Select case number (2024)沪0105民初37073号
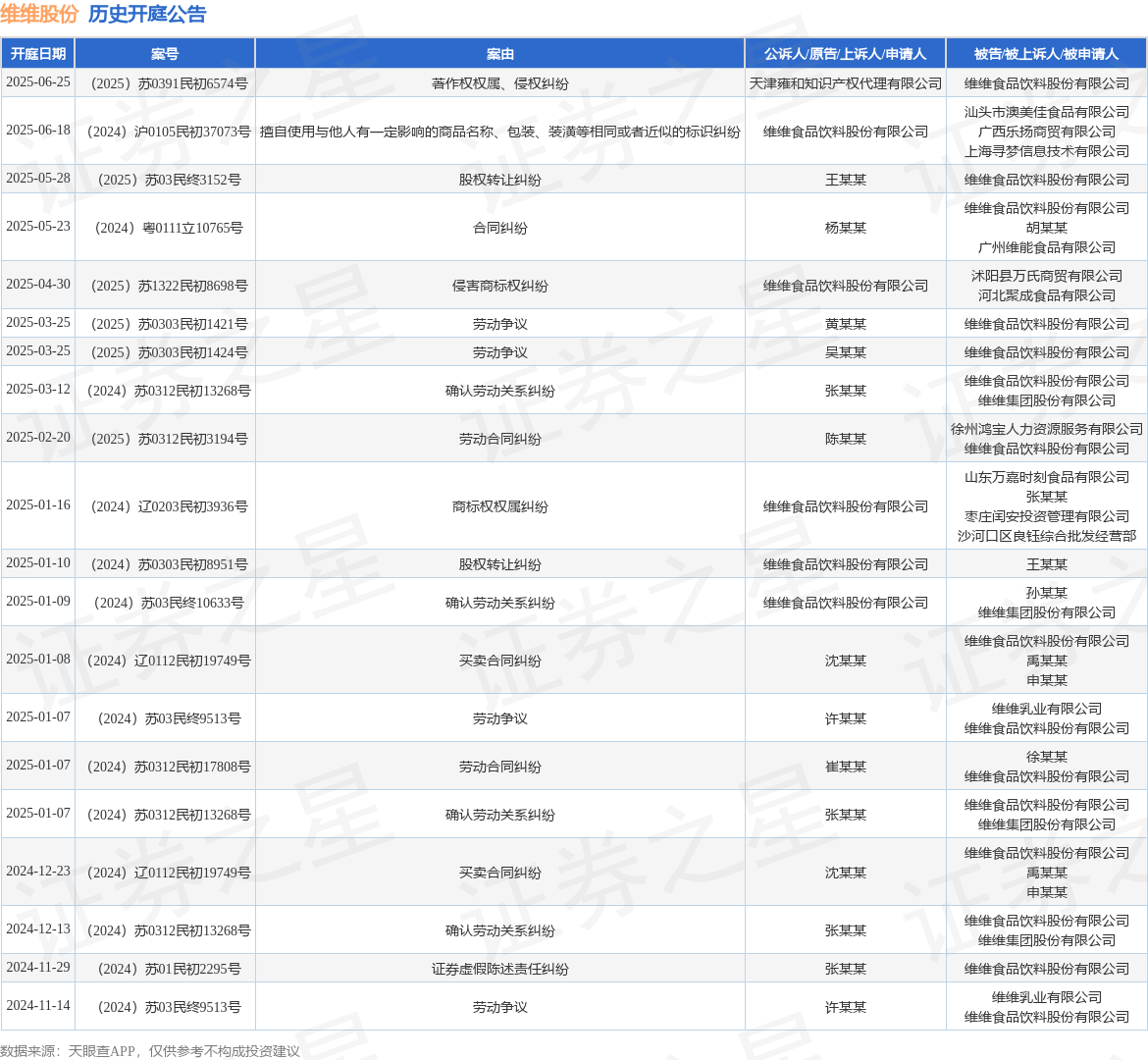This screenshot has width=1148, height=1060. (166, 132)
